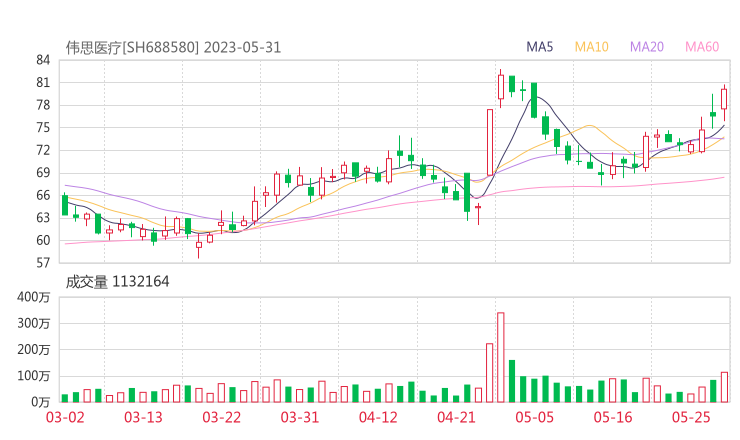Click the last red volume bar on the right
740x440 pixels.
click(724, 387)
